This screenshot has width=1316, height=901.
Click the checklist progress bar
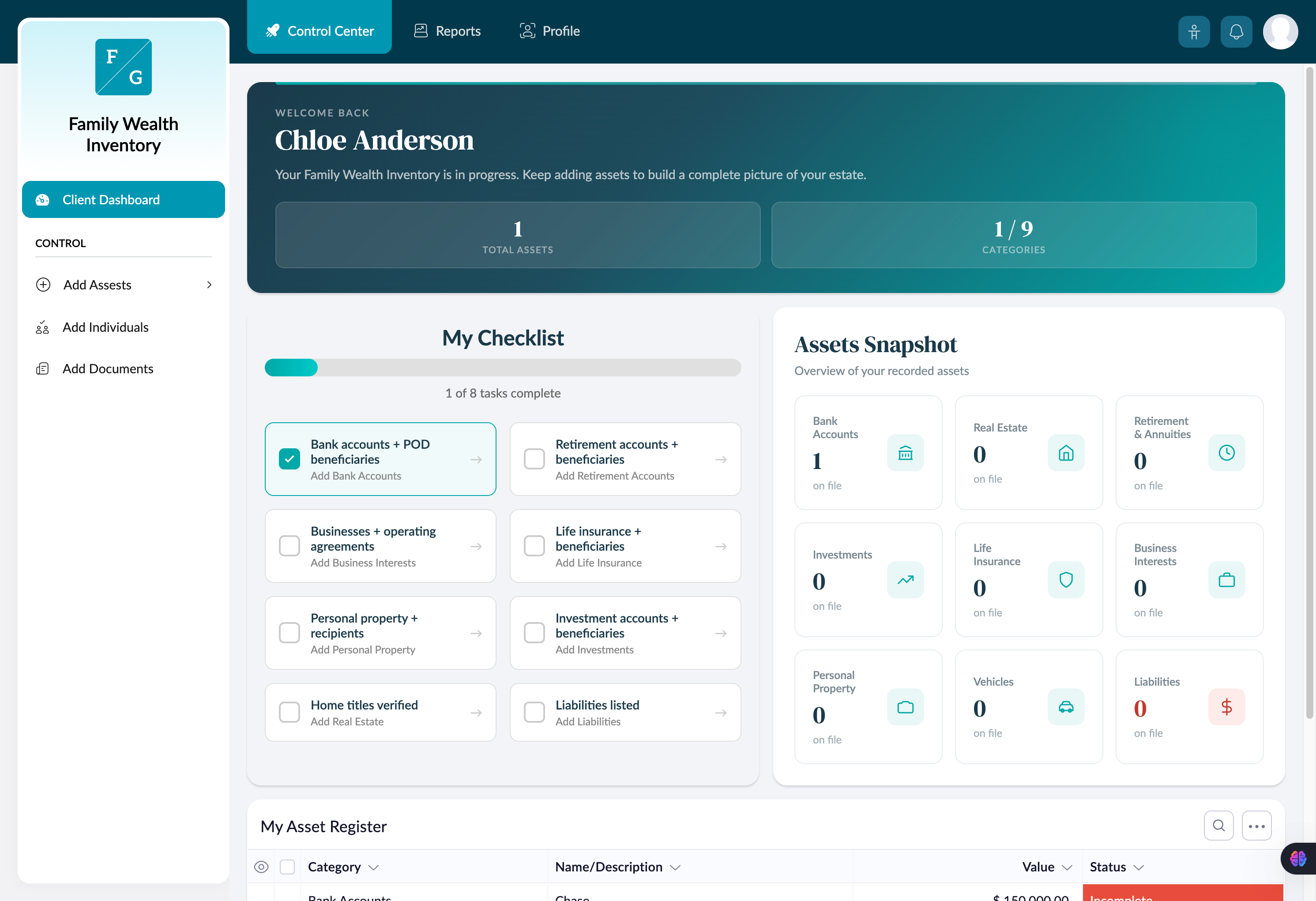point(503,368)
